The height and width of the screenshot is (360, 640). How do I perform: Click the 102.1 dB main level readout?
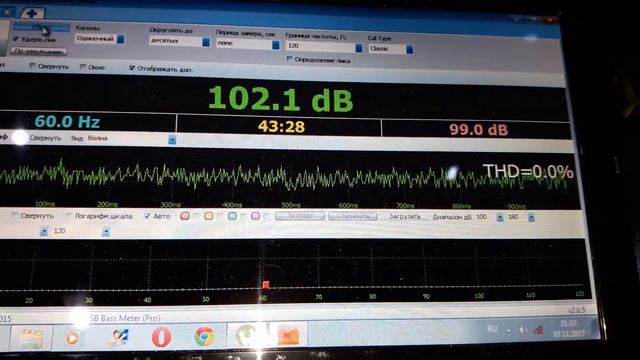(x=280, y=99)
